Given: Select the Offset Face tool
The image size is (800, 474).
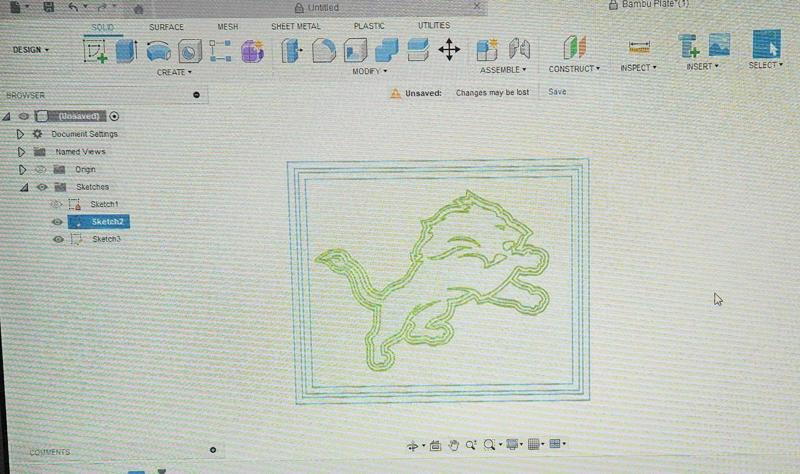Looking at the screenshot, I should click(x=418, y=50).
